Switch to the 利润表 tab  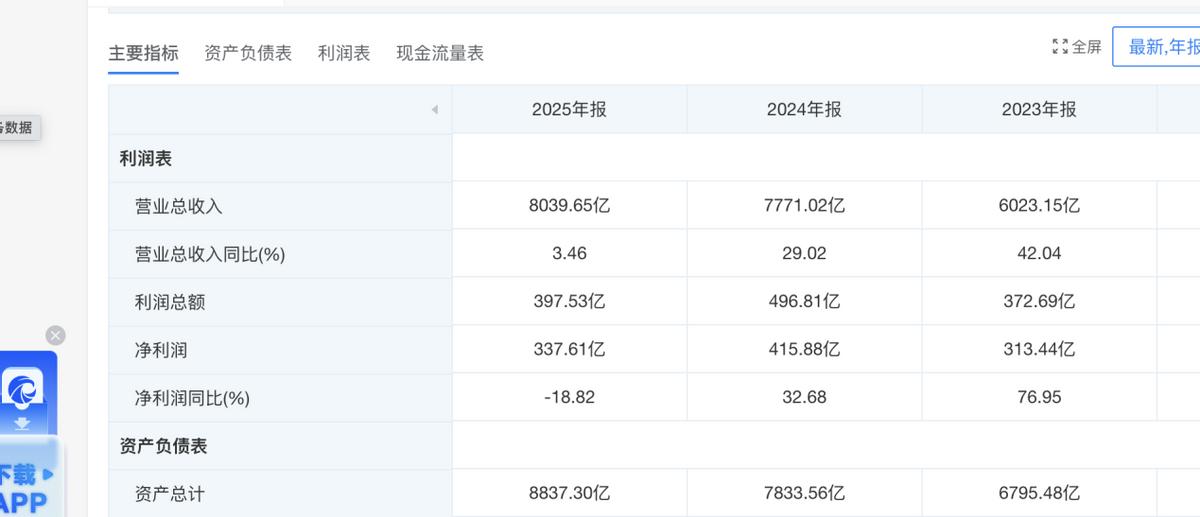tap(344, 53)
